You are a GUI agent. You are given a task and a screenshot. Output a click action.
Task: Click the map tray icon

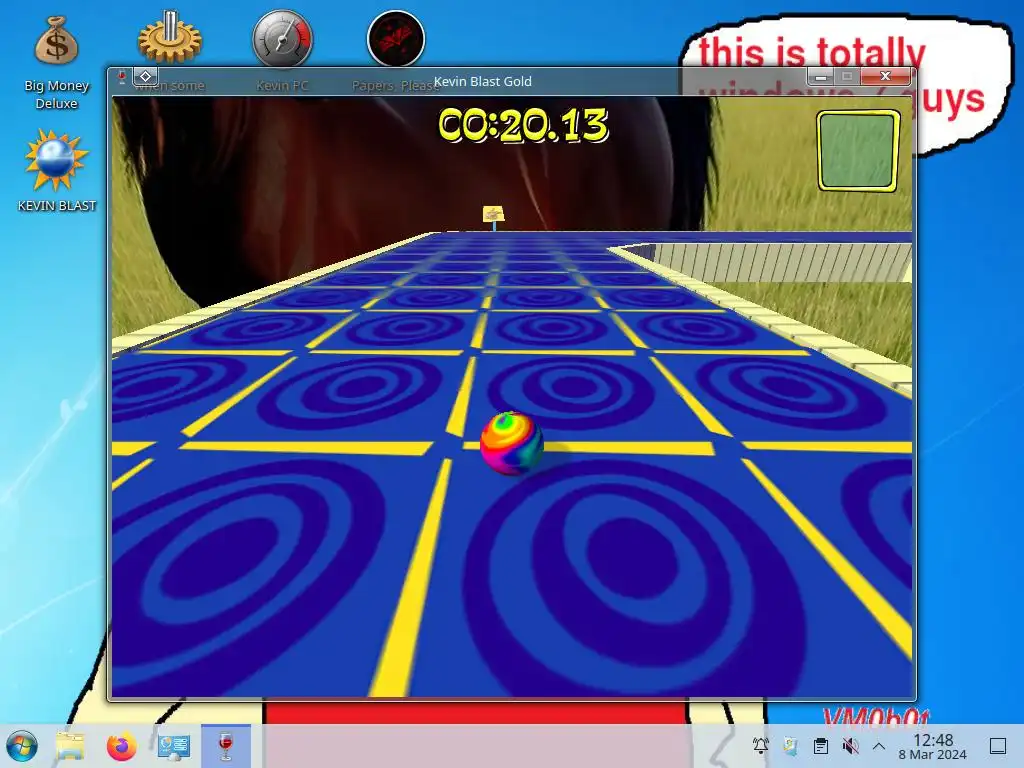click(x=790, y=746)
